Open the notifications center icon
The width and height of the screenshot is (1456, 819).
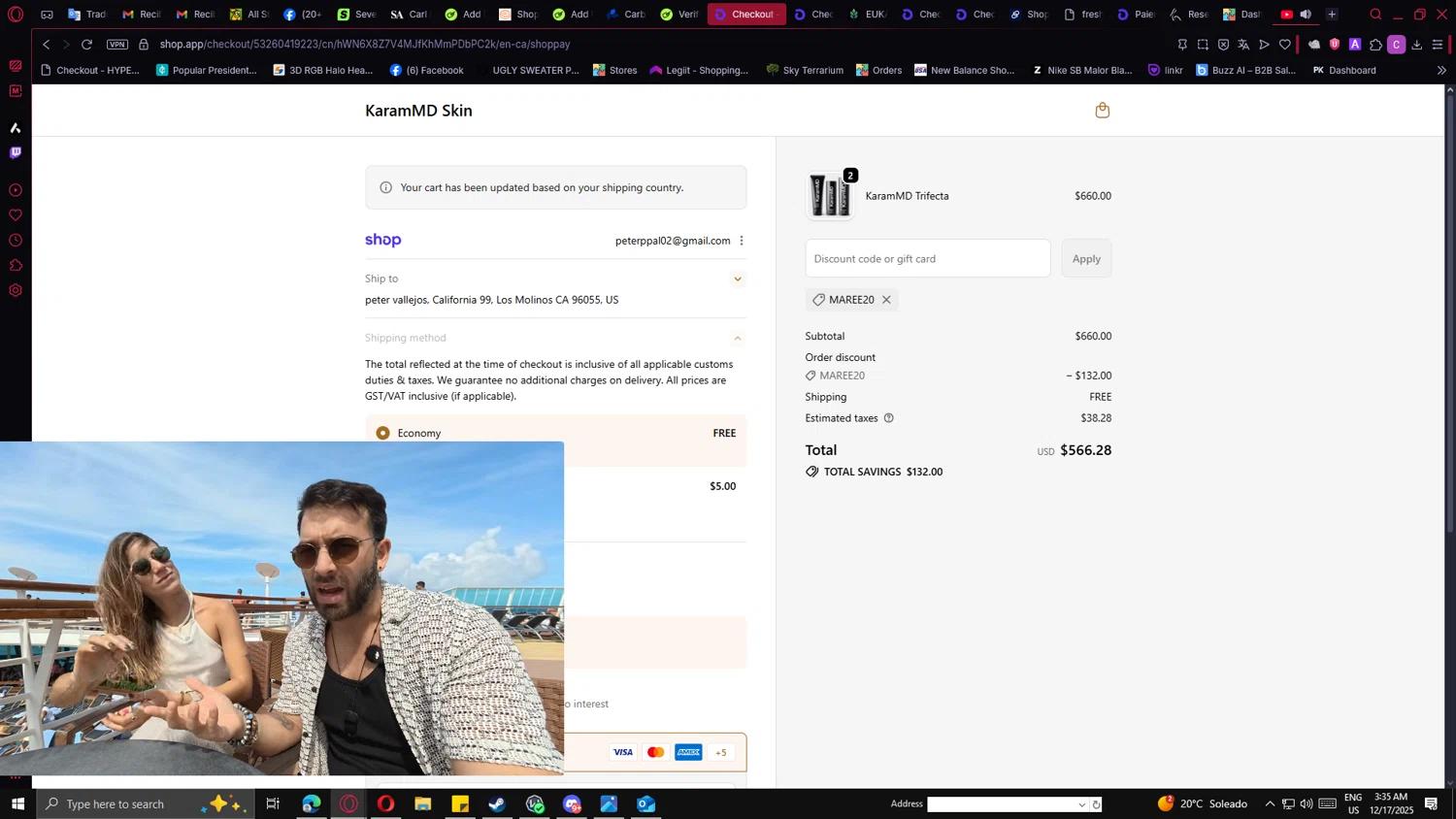[x=1431, y=803]
